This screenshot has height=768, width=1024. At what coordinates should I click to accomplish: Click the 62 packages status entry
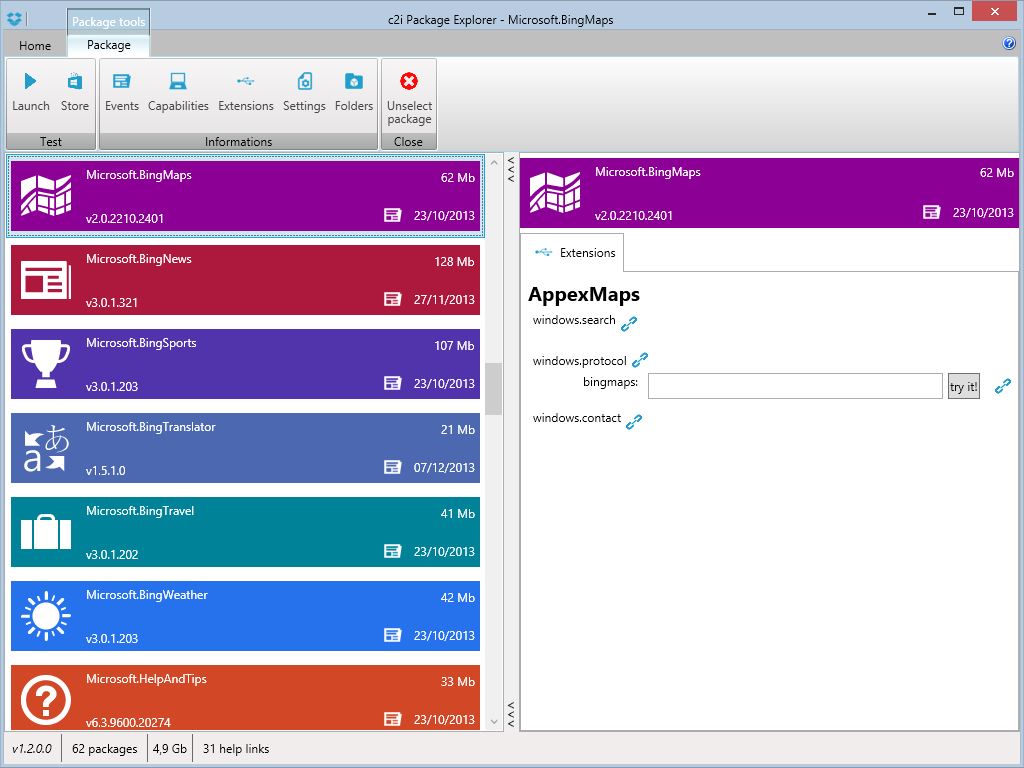[x=104, y=748]
